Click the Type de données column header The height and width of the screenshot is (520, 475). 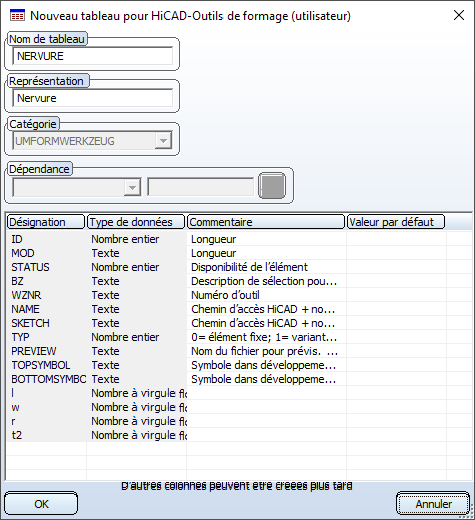coord(136,222)
